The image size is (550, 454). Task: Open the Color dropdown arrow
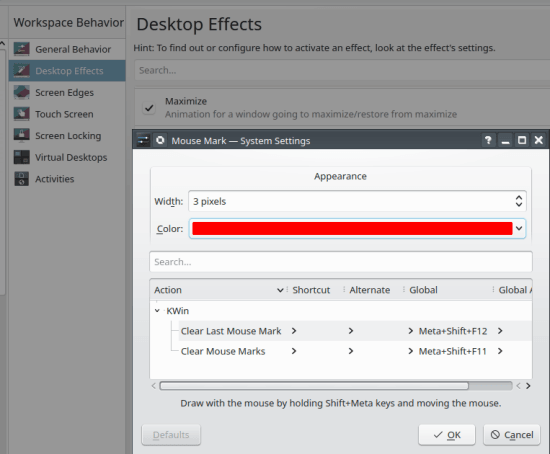coord(519,228)
